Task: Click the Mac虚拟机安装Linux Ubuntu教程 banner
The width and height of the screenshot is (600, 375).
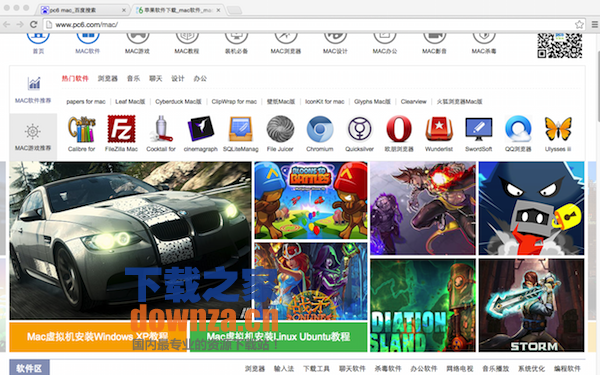Action: click(x=278, y=337)
